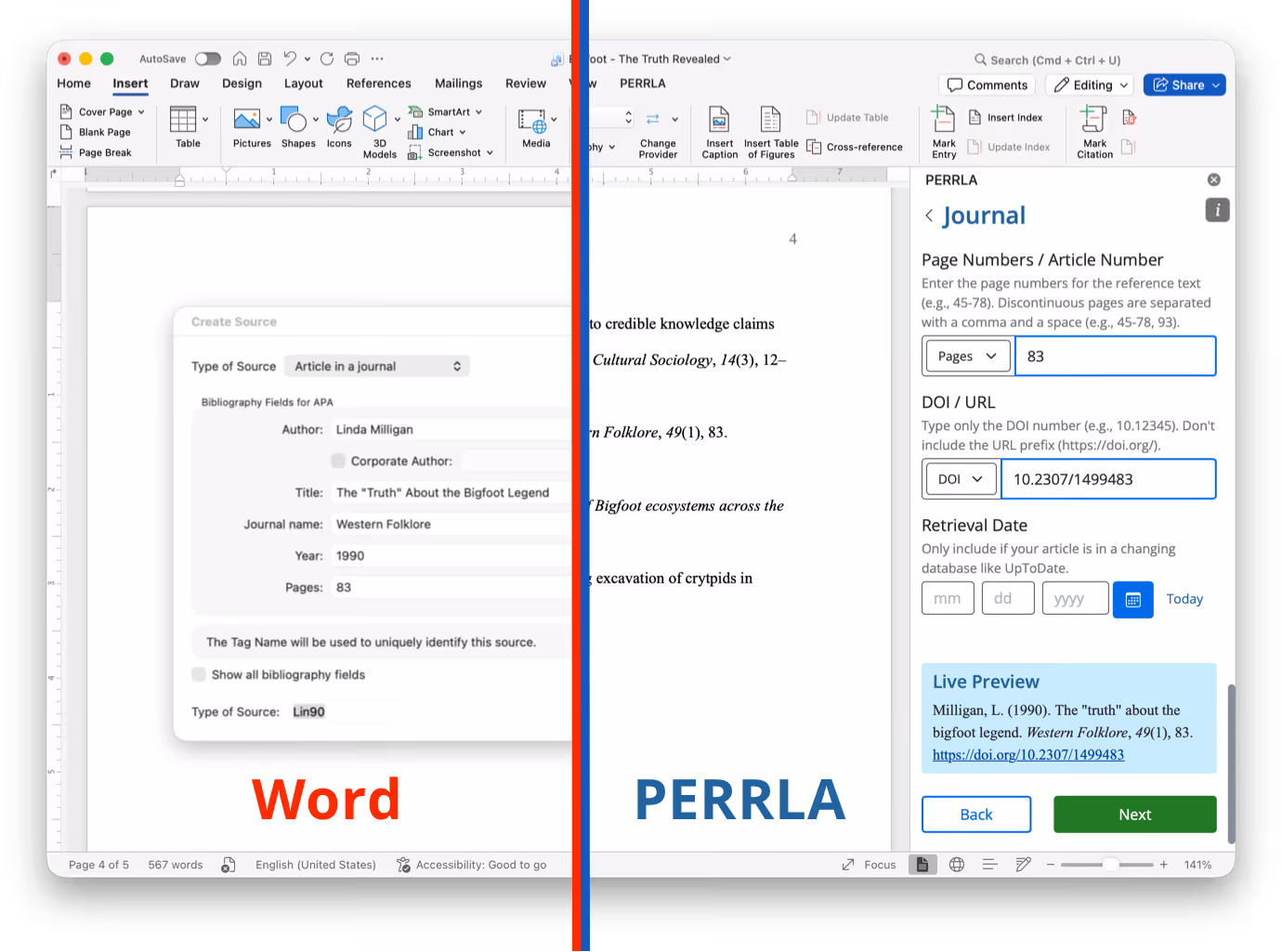
Task: Click Mark Citation
Action: tap(1094, 133)
